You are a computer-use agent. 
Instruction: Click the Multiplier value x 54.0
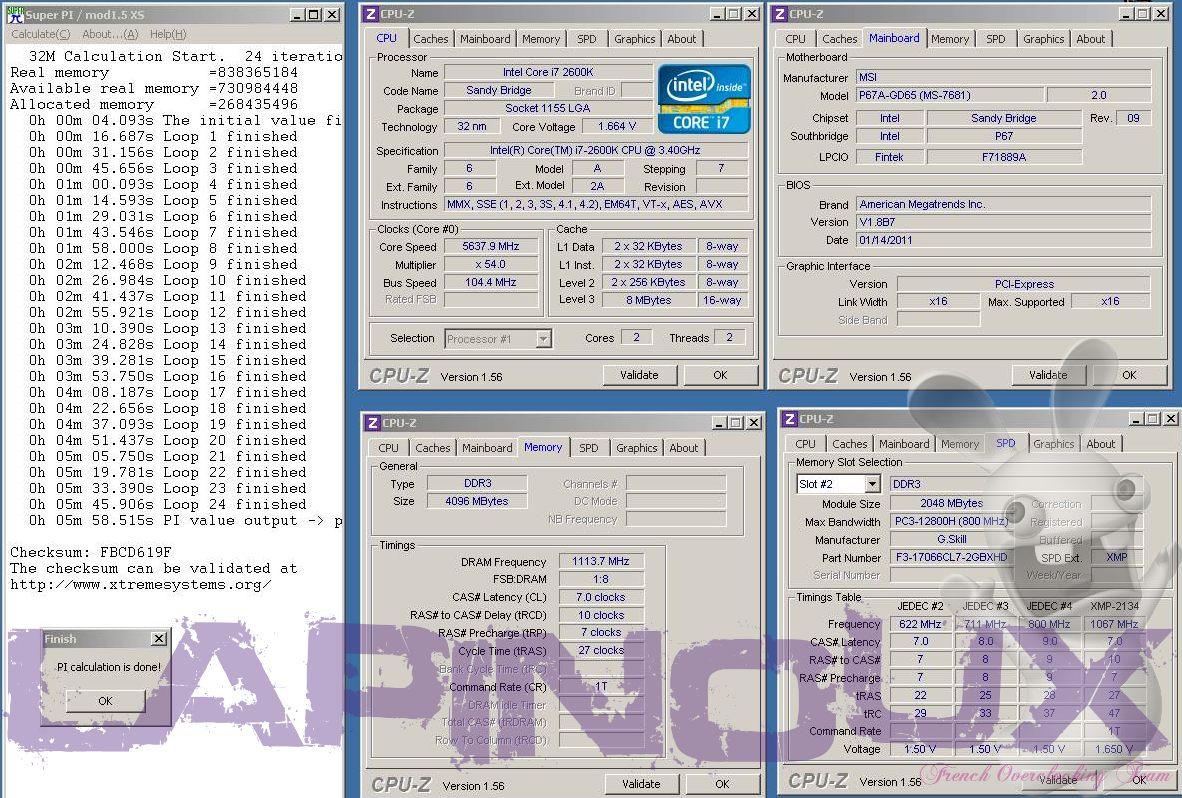point(491,264)
